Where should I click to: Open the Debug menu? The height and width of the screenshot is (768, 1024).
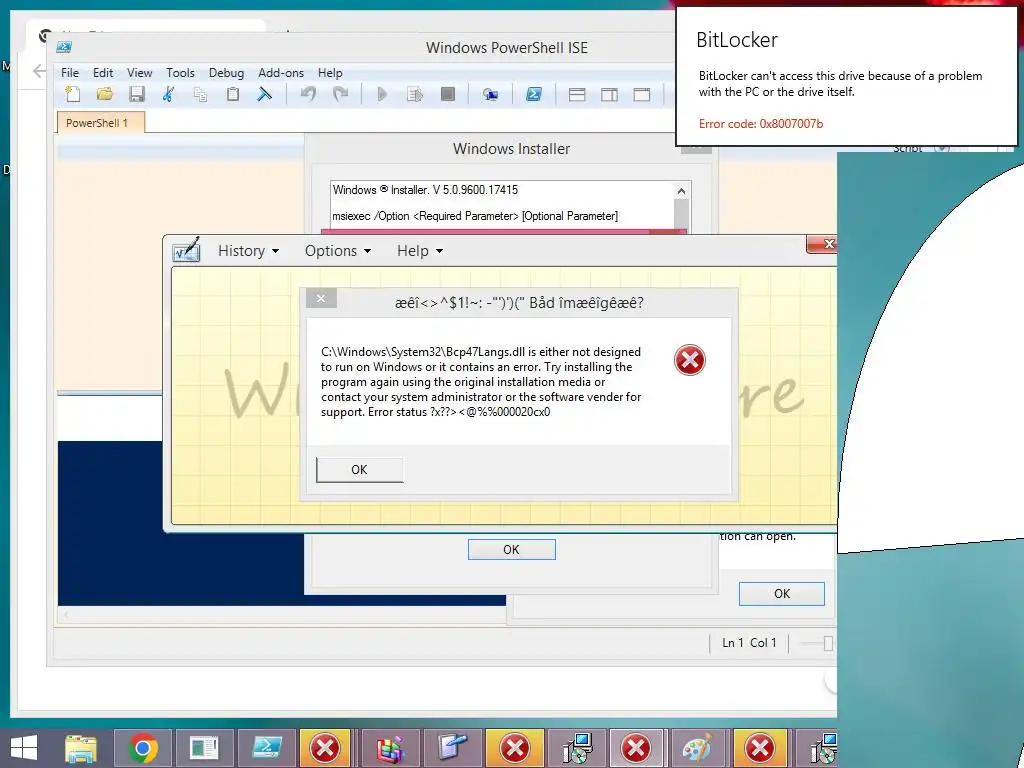coord(226,72)
